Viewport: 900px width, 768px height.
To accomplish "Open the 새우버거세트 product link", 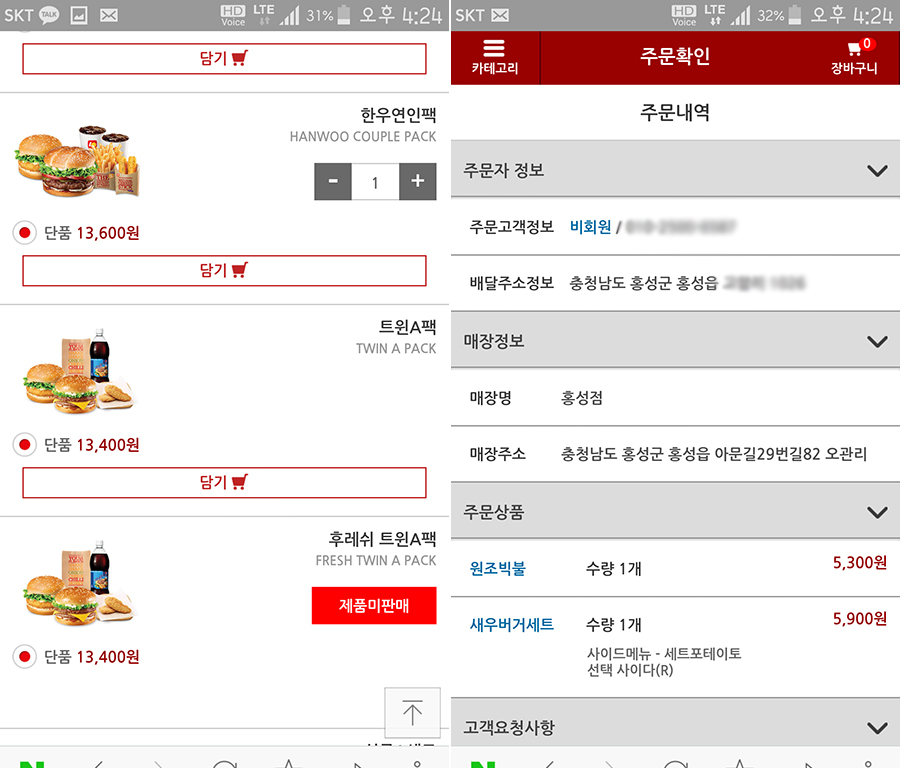I will click(x=511, y=625).
